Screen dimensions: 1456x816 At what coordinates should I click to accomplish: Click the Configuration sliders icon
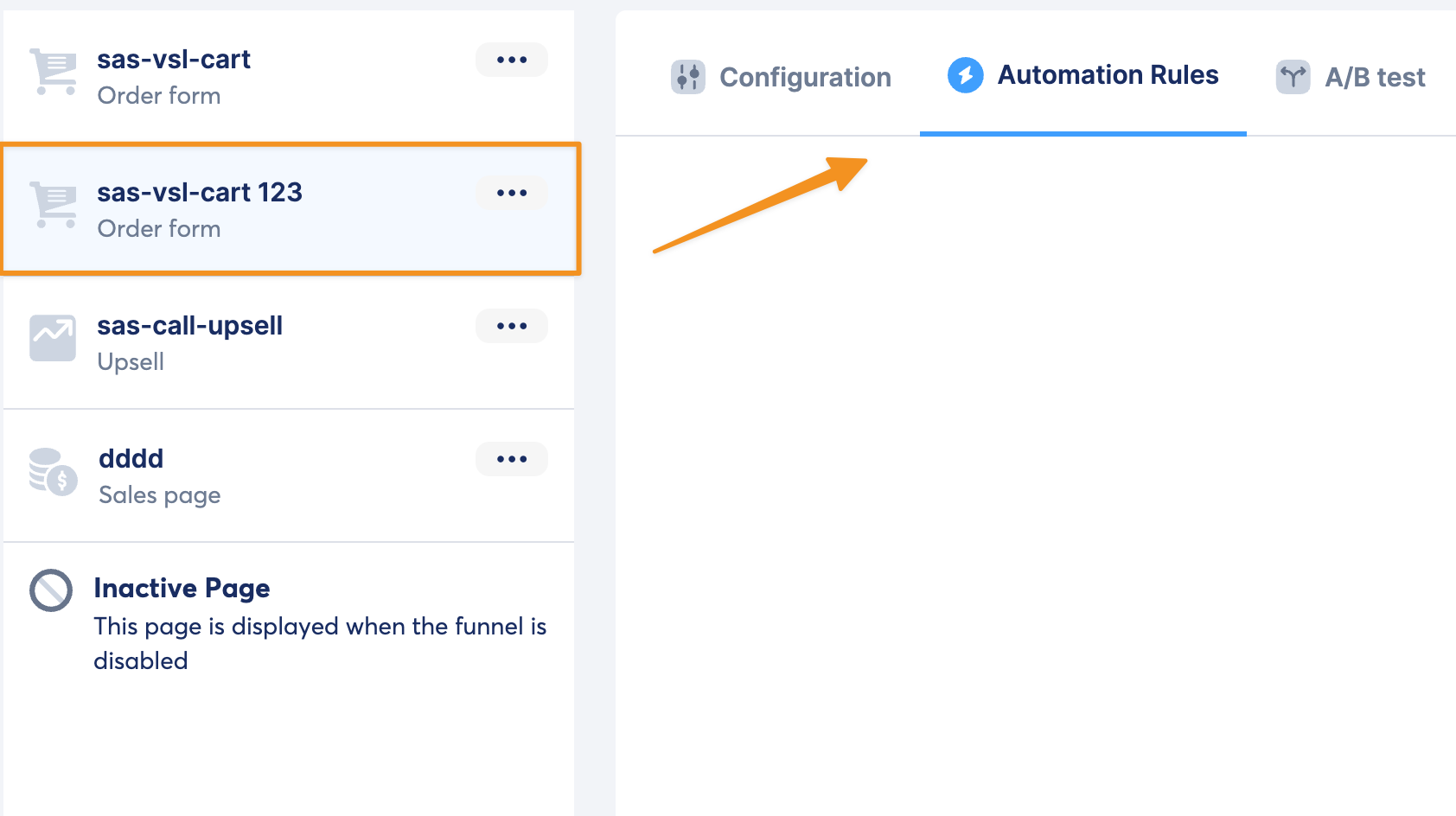coord(688,77)
